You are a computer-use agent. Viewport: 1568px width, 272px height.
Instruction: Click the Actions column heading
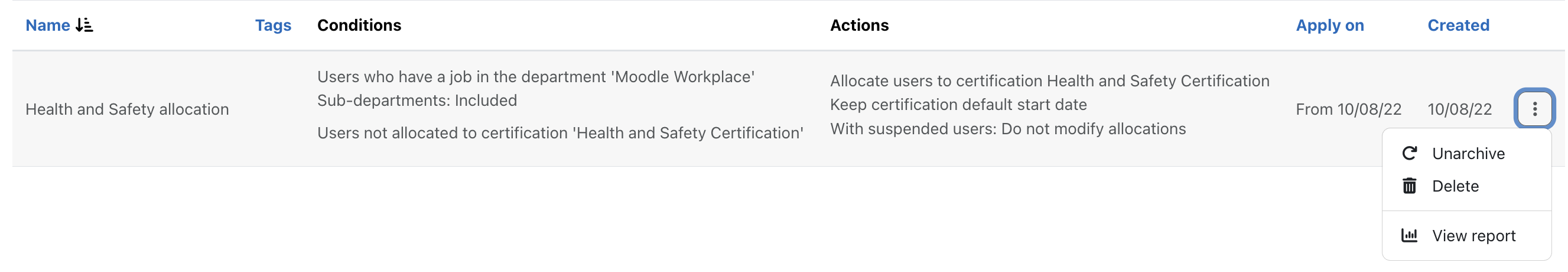tap(859, 25)
